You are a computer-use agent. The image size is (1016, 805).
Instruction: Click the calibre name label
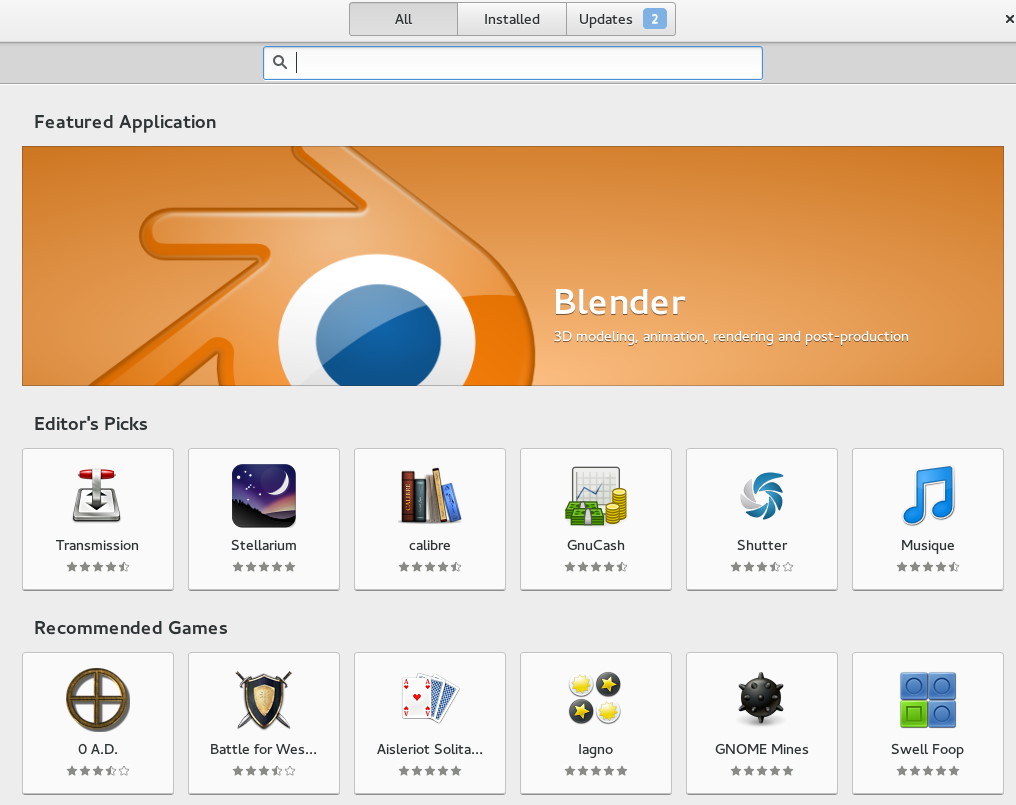430,545
